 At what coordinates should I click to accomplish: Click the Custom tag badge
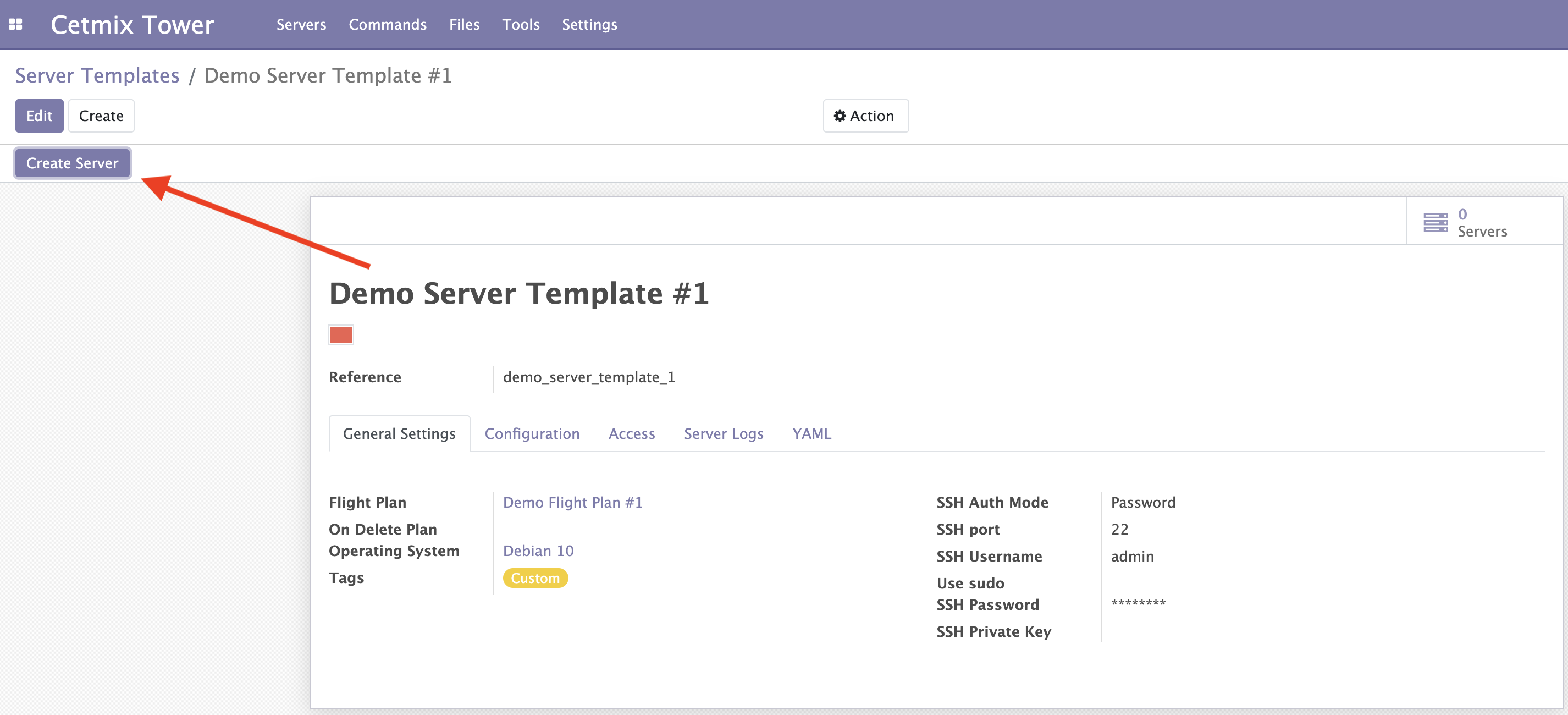[535, 578]
